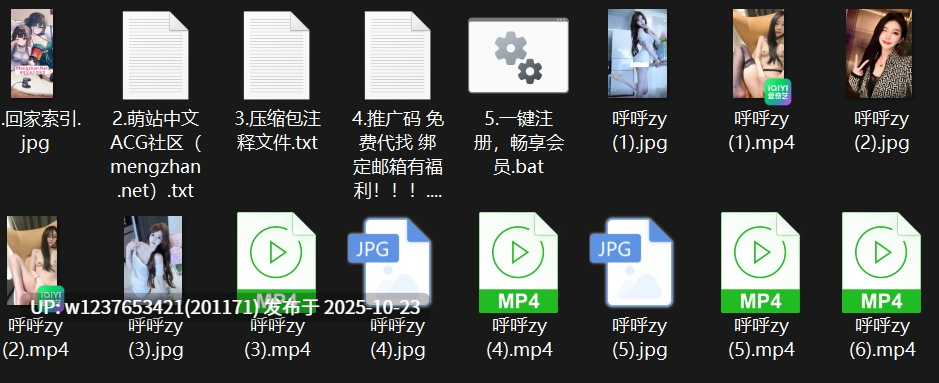Select the 呼呼zy (5).jpg file icon

[632, 262]
